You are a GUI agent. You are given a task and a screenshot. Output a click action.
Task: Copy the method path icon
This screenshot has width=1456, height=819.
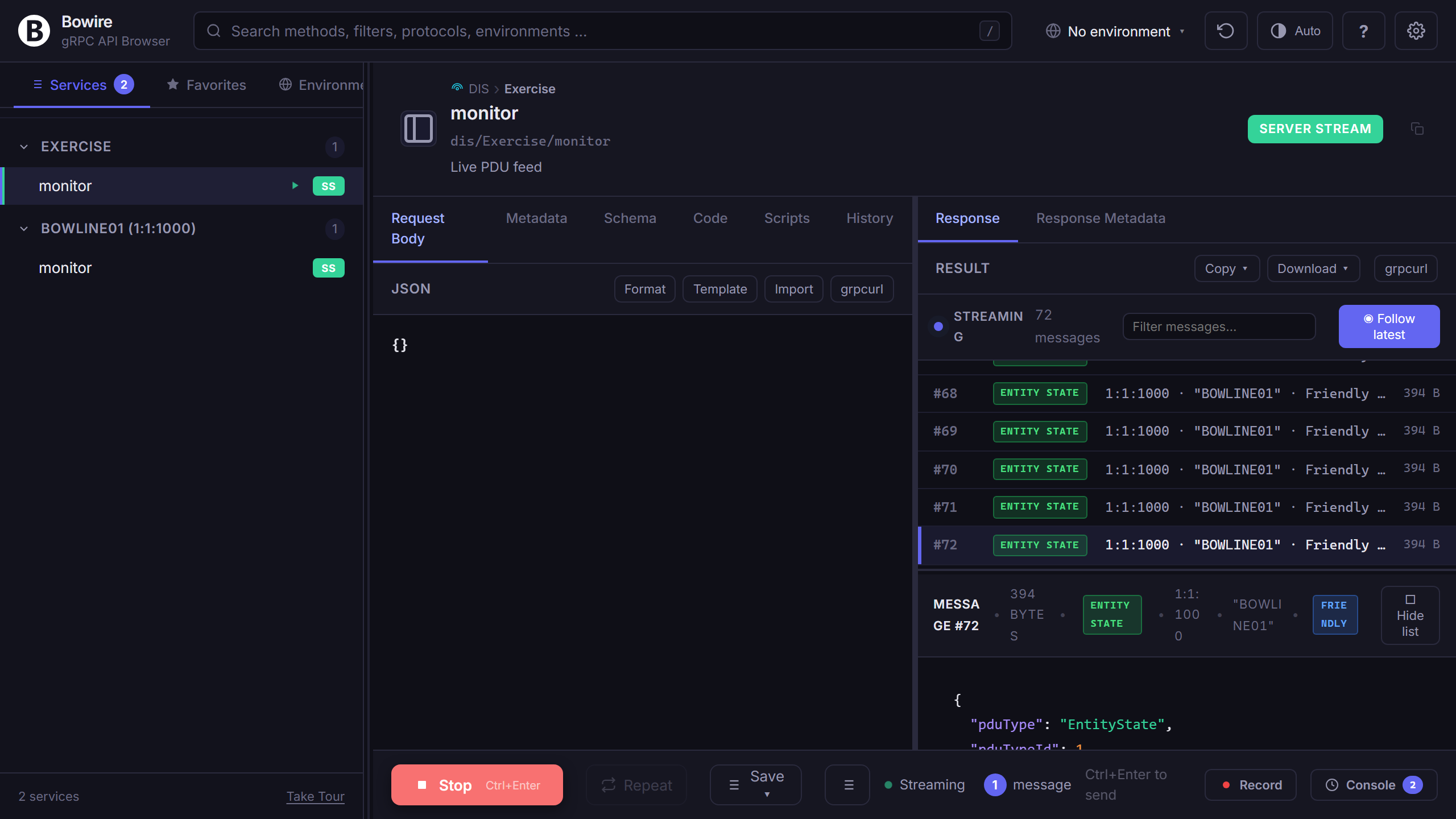click(x=1417, y=129)
